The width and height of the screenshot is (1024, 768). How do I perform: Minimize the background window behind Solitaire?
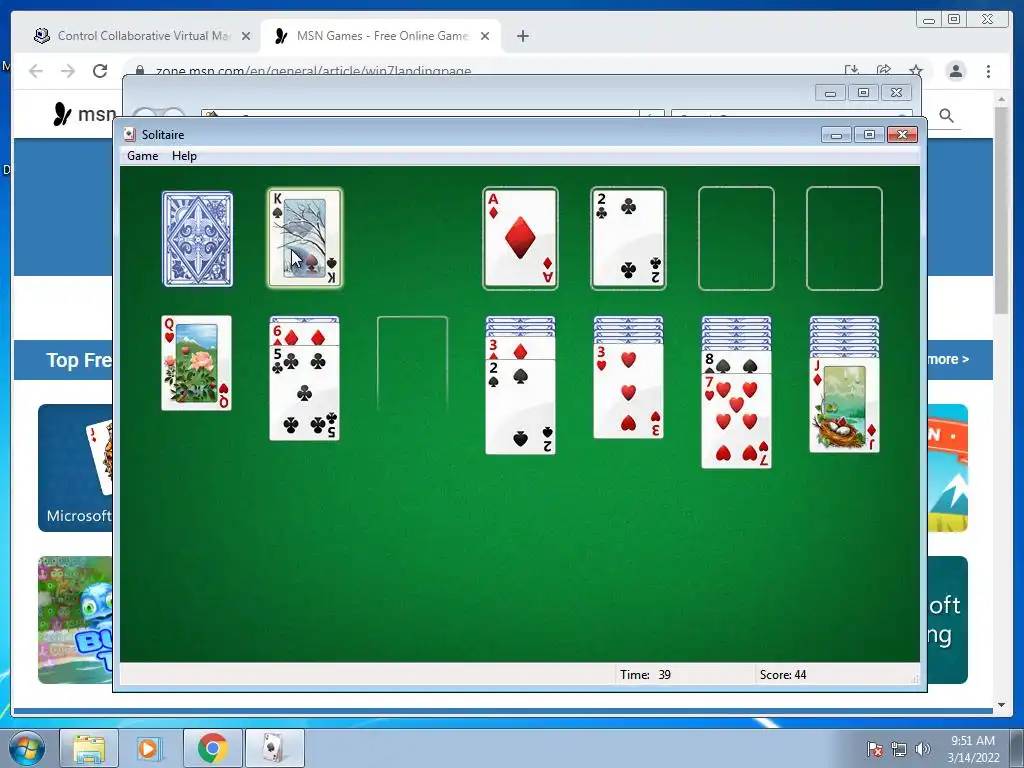click(x=830, y=93)
